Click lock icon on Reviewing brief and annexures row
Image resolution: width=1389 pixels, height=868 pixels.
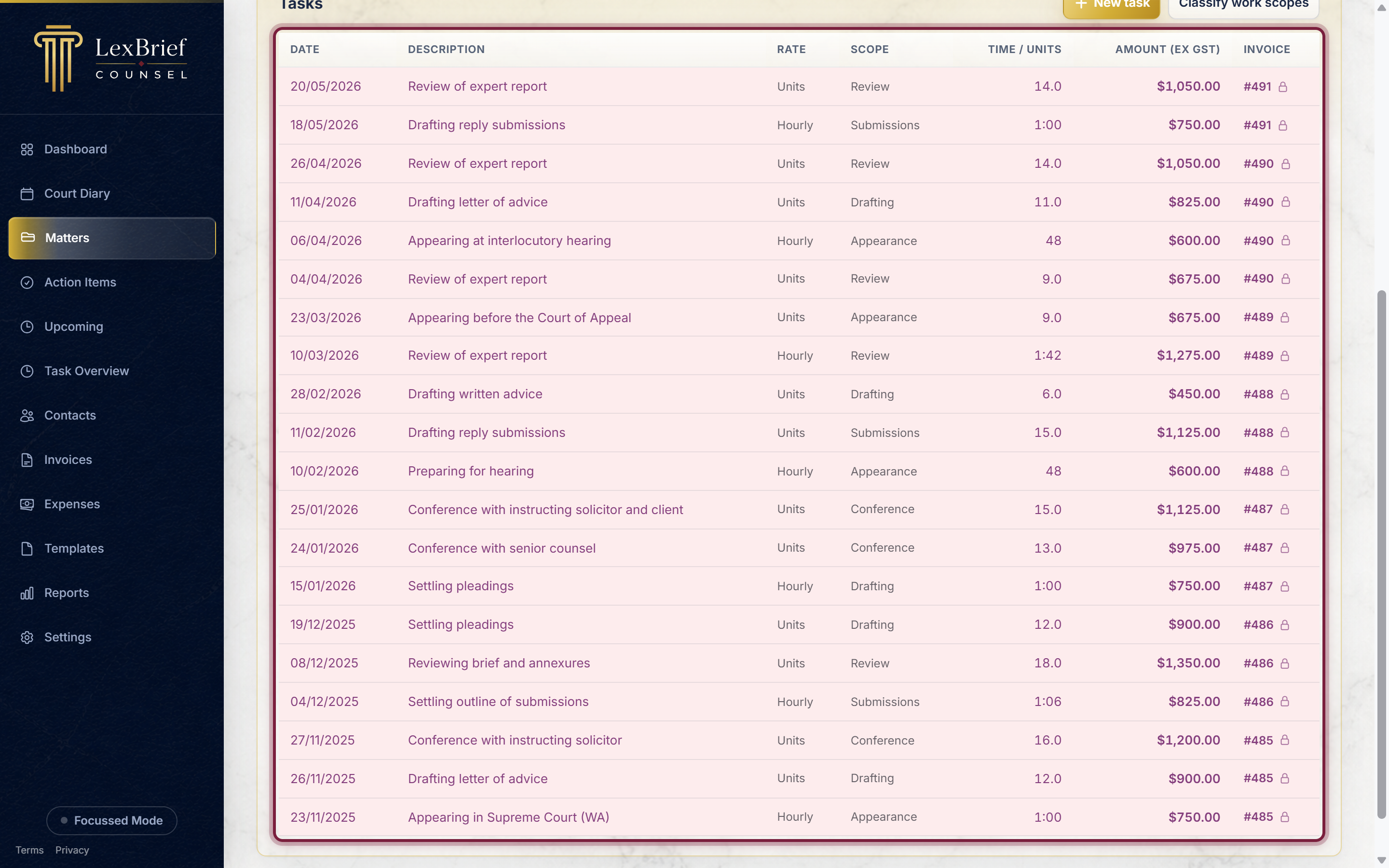(x=1285, y=664)
